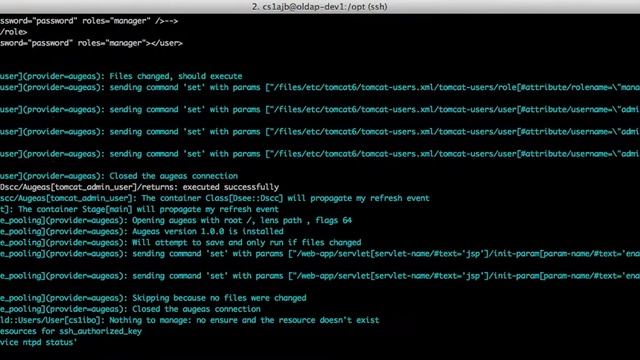The image size is (640, 360).
Task: Click 'Closed the augeas connection' on the e_pooling line
Action: click(x=196, y=309)
